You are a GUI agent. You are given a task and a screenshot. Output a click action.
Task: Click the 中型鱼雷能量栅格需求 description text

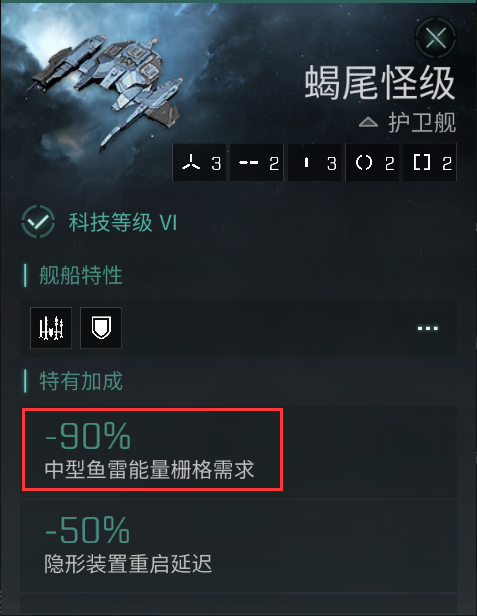click(x=149, y=469)
